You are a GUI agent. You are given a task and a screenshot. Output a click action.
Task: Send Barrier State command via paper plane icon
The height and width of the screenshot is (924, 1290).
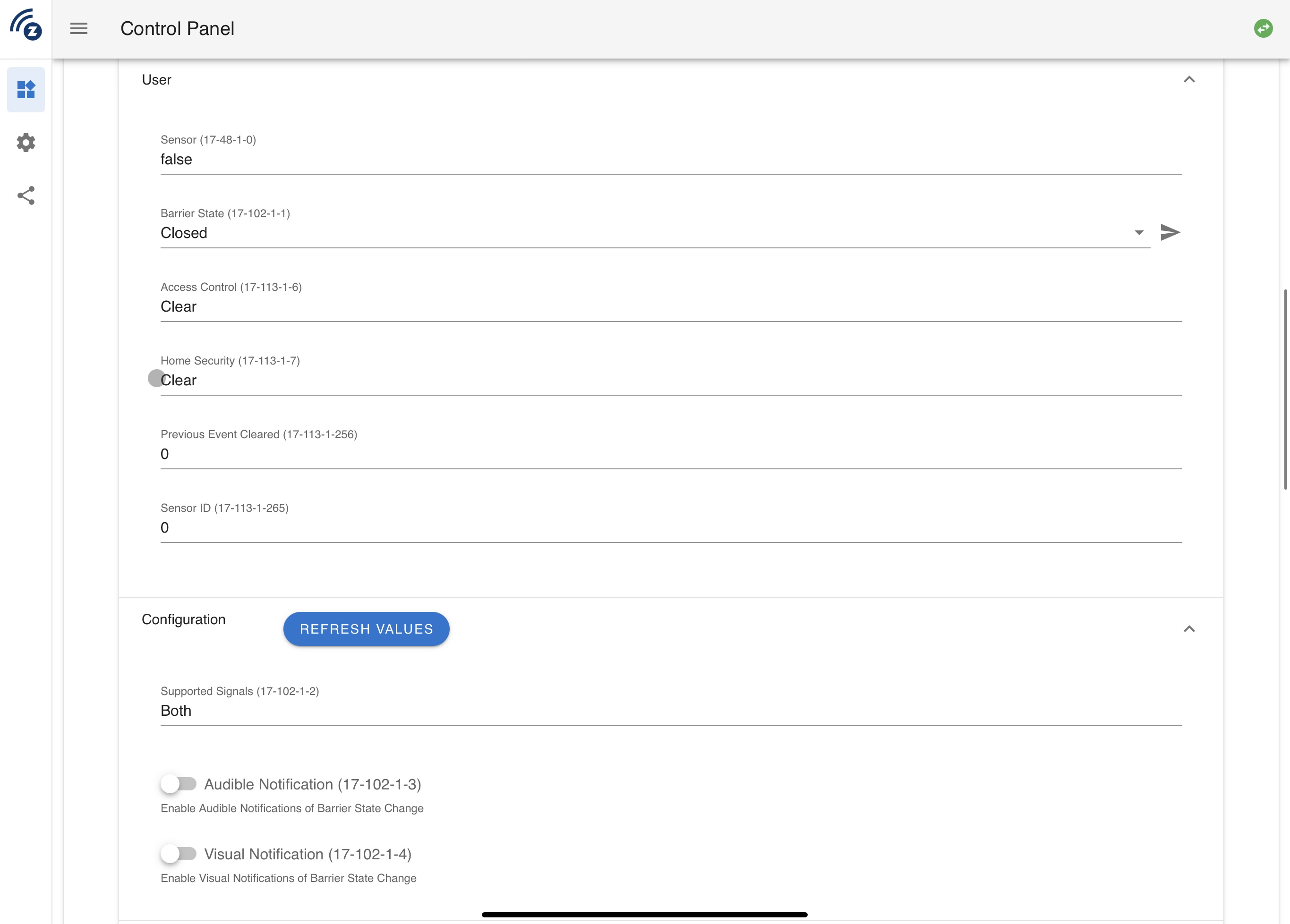pyautogui.click(x=1170, y=233)
